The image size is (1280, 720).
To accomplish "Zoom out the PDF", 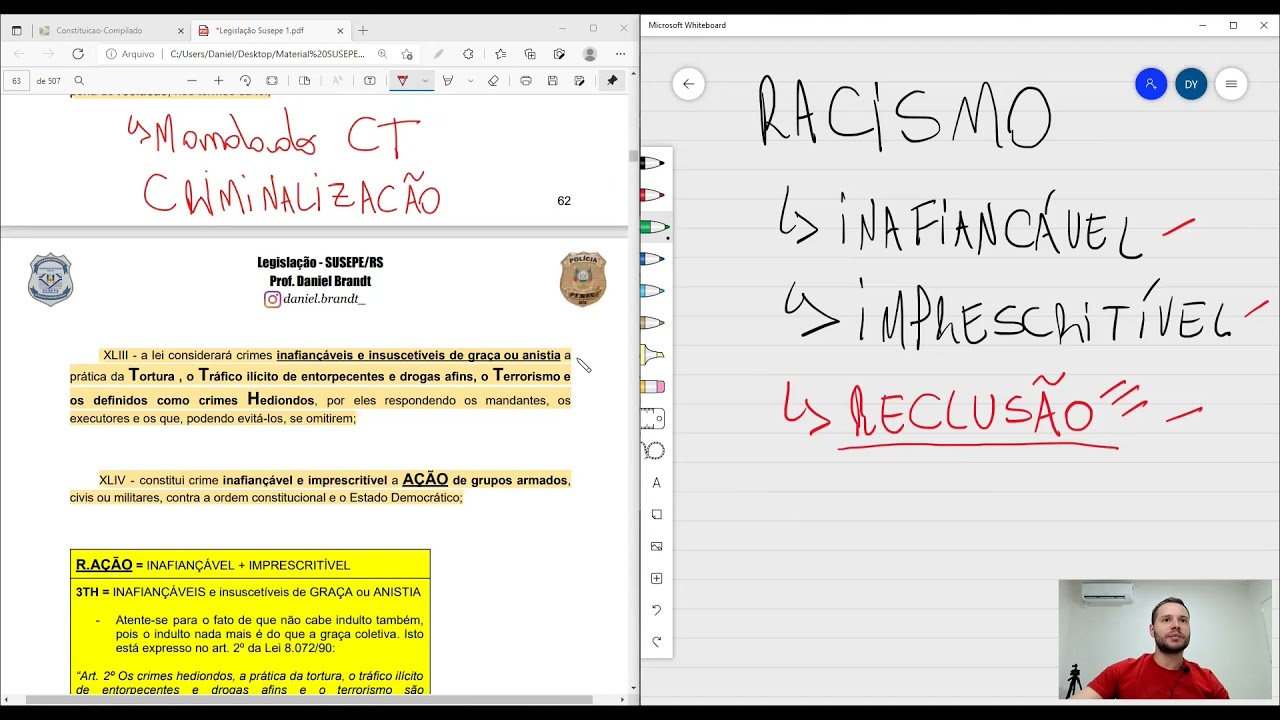I will (192, 81).
